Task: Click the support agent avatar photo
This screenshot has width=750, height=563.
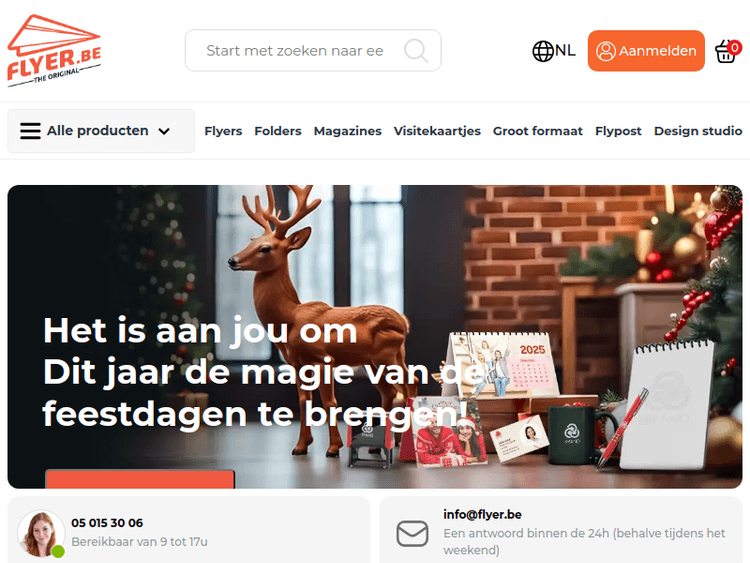Action: coord(41,533)
